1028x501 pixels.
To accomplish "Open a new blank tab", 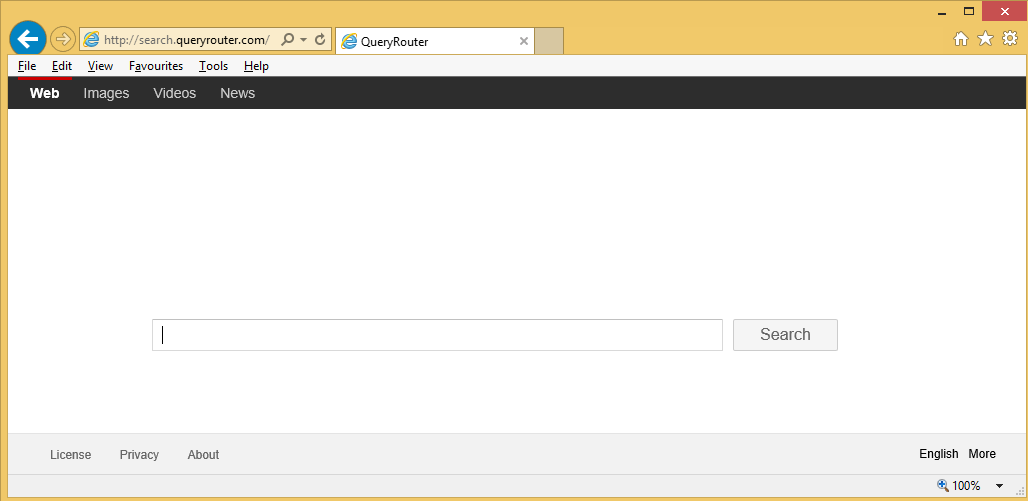I will [x=549, y=41].
